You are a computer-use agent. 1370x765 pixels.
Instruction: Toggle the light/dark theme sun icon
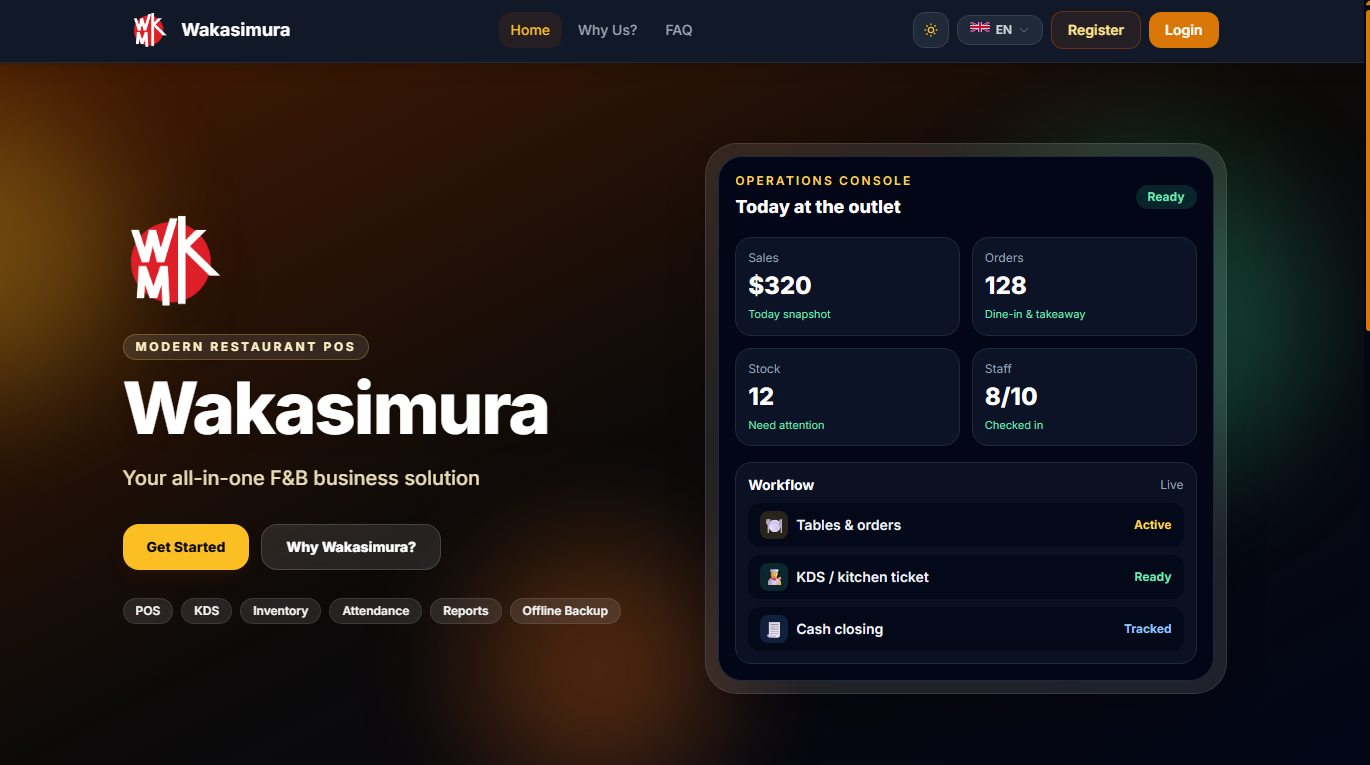931,30
